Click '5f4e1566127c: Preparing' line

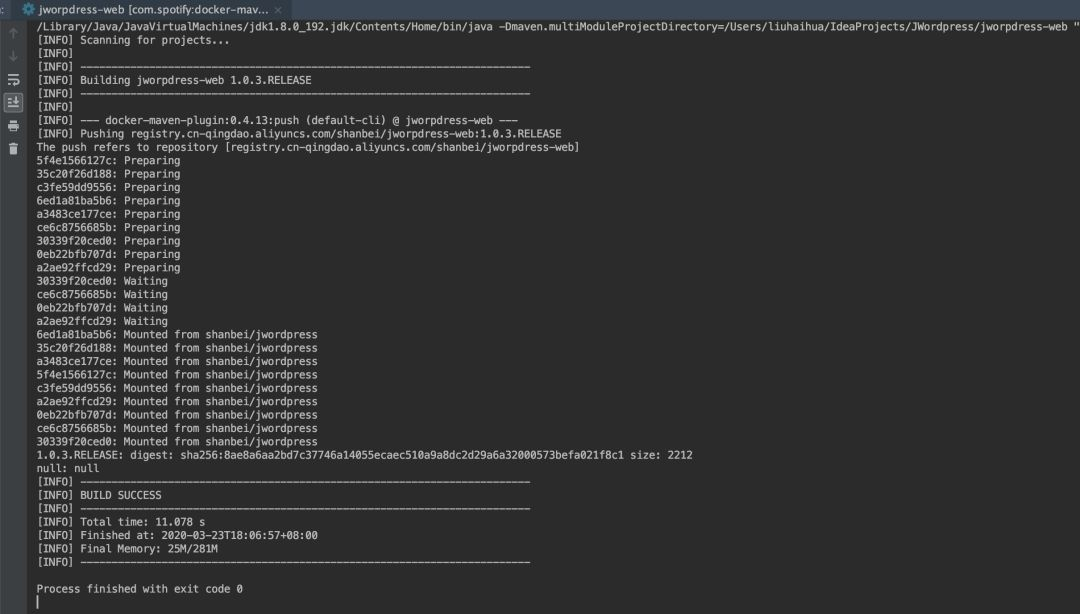[108, 161]
